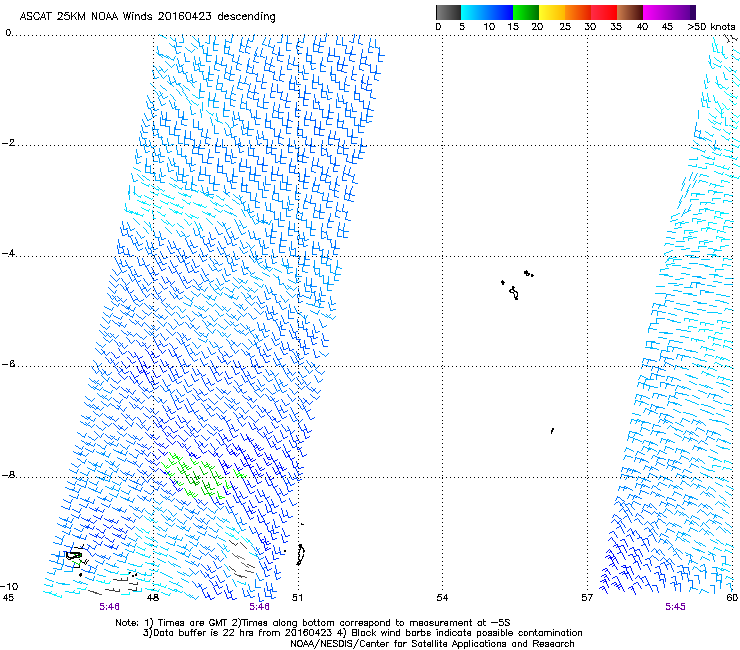The image size is (740, 650).
Task: Select the gray 0-5 knots legend segment
Action: tap(448, 13)
